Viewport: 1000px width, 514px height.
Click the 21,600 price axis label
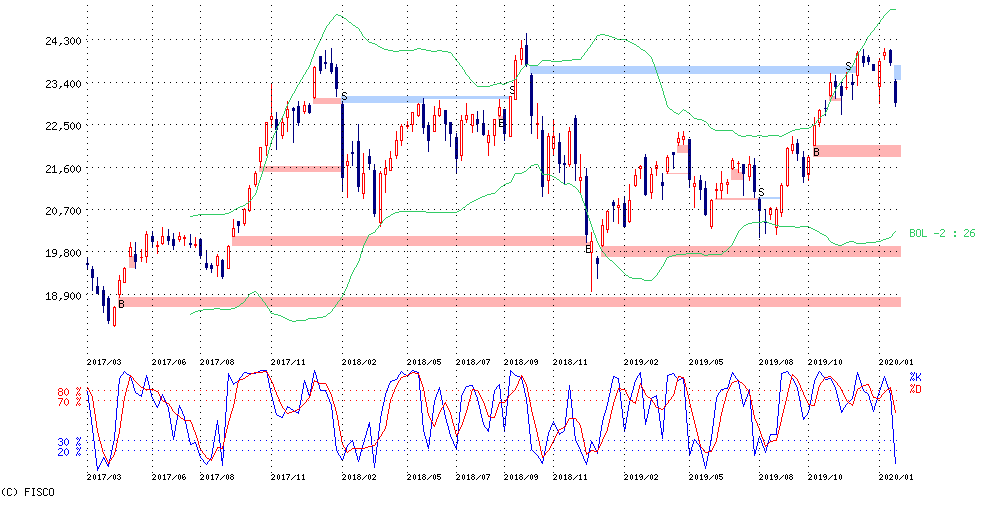pyautogui.click(x=63, y=169)
